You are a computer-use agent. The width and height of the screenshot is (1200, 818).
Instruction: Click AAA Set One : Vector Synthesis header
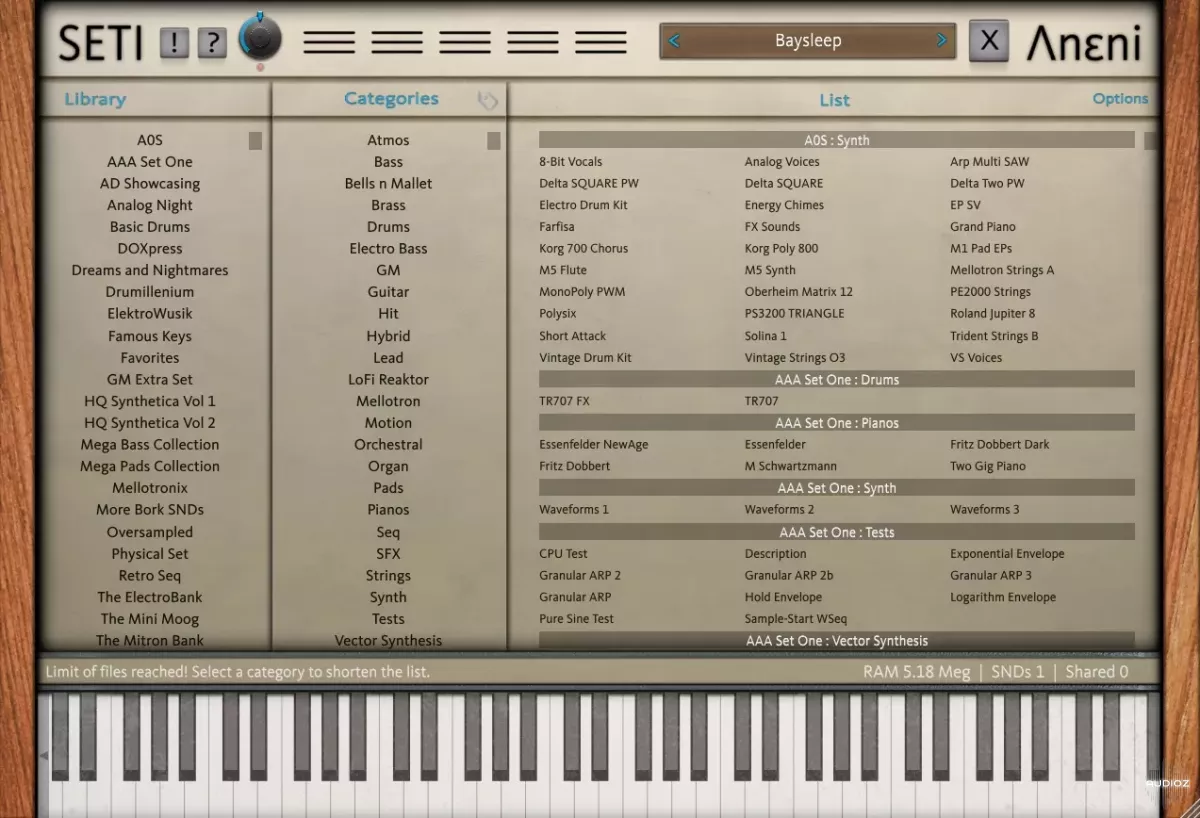click(x=837, y=641)
